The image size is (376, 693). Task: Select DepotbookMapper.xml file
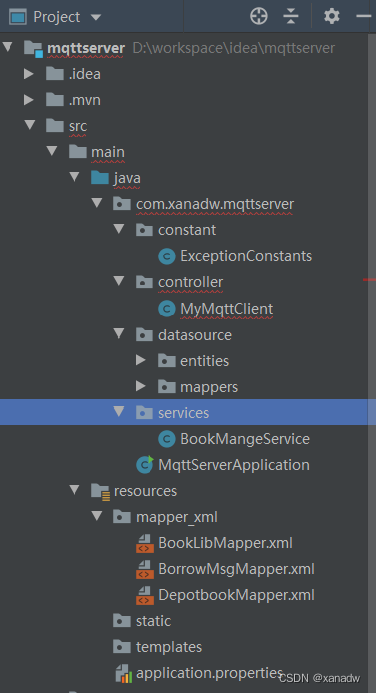pos(236,595)
